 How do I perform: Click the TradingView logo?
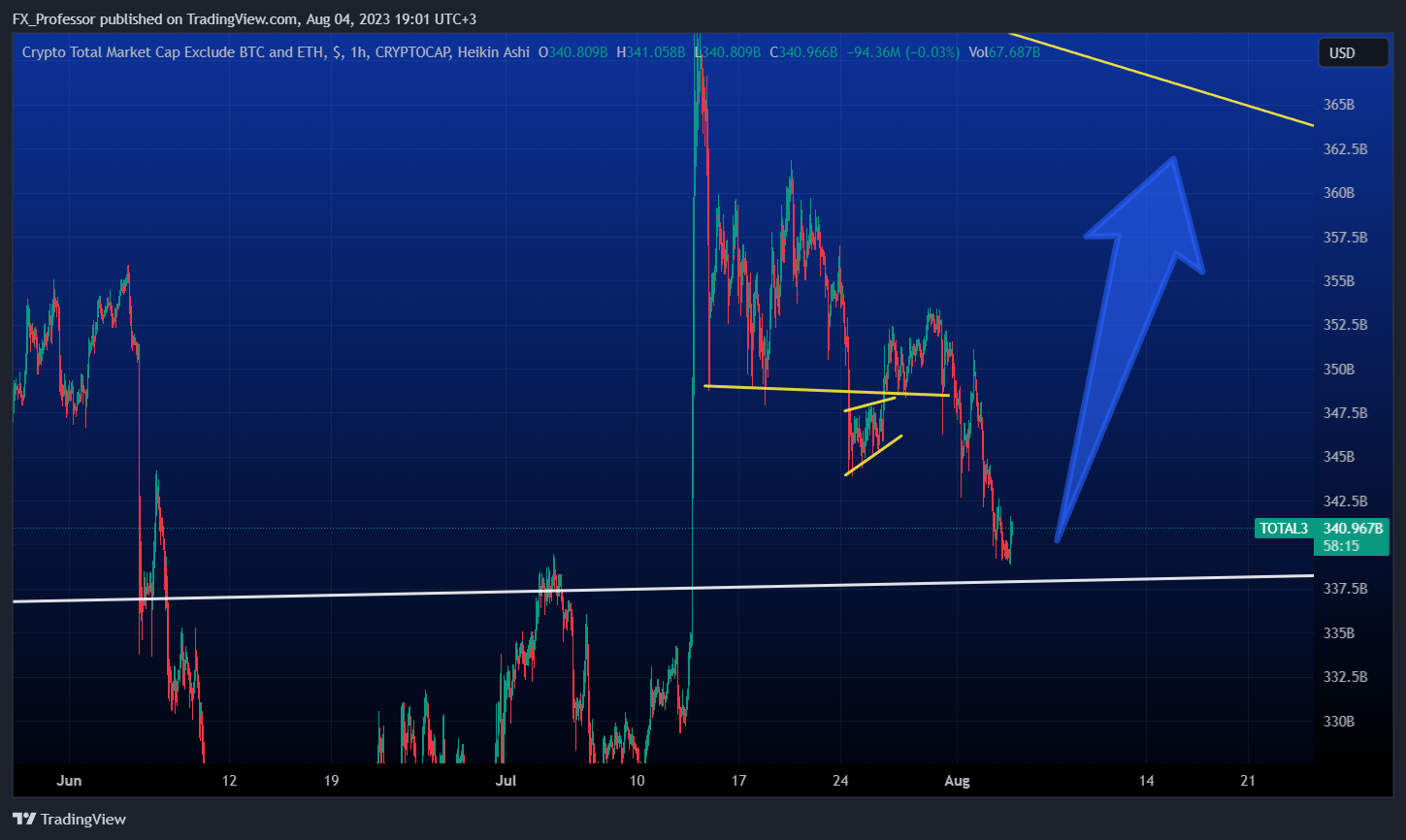pyautogui.click(x=70, y=819)
